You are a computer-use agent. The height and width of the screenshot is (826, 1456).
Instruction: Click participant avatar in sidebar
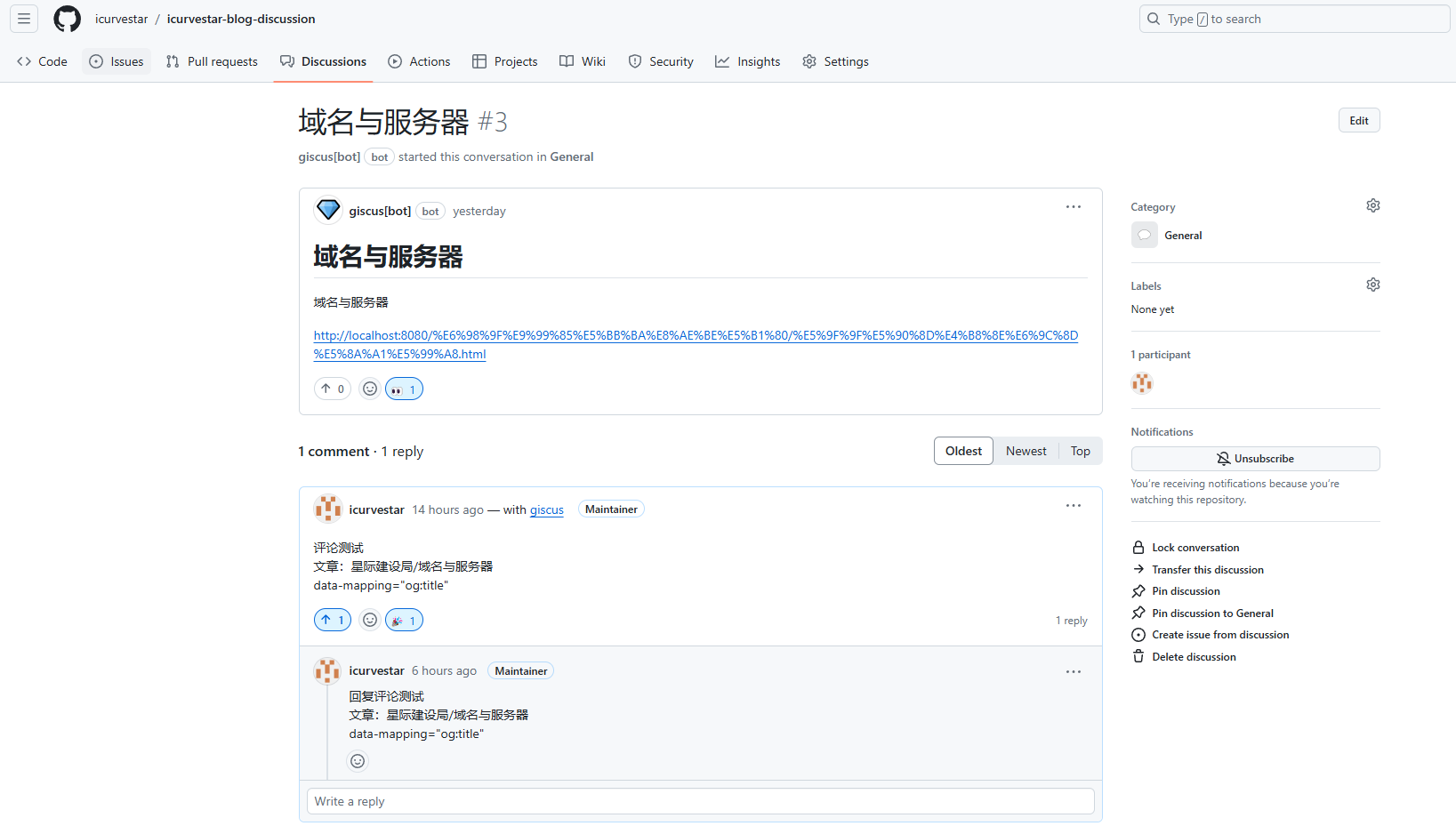pyautogui.click(x=1142, y=383)
